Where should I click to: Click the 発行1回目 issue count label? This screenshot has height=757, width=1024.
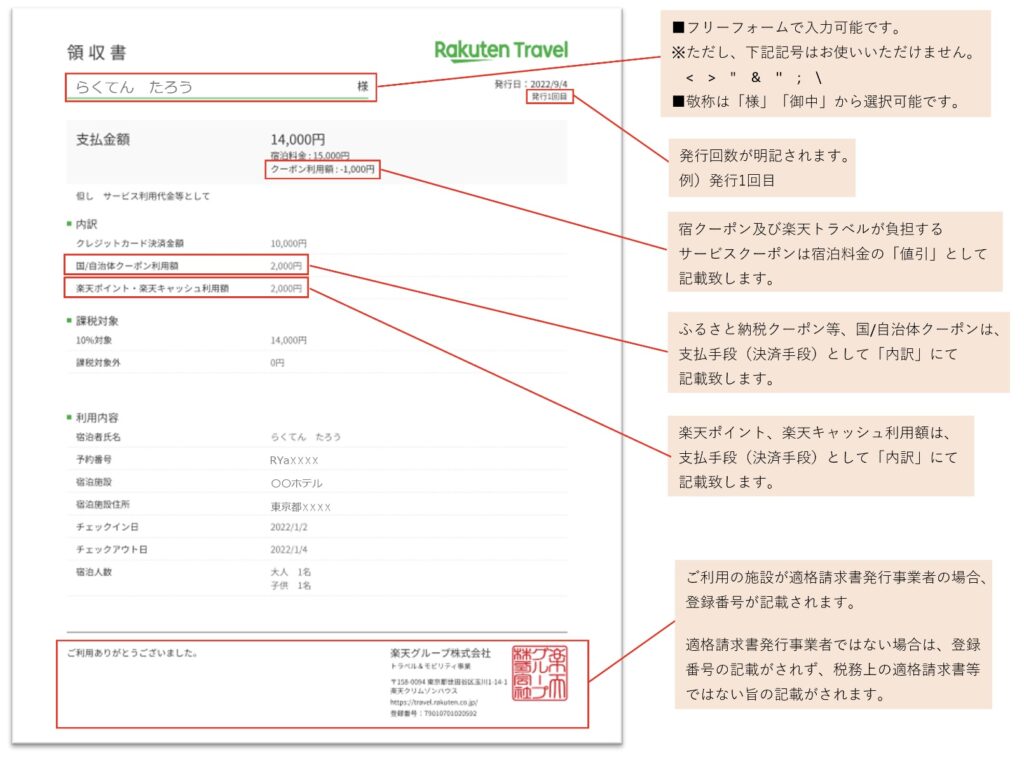pos(549,97)
